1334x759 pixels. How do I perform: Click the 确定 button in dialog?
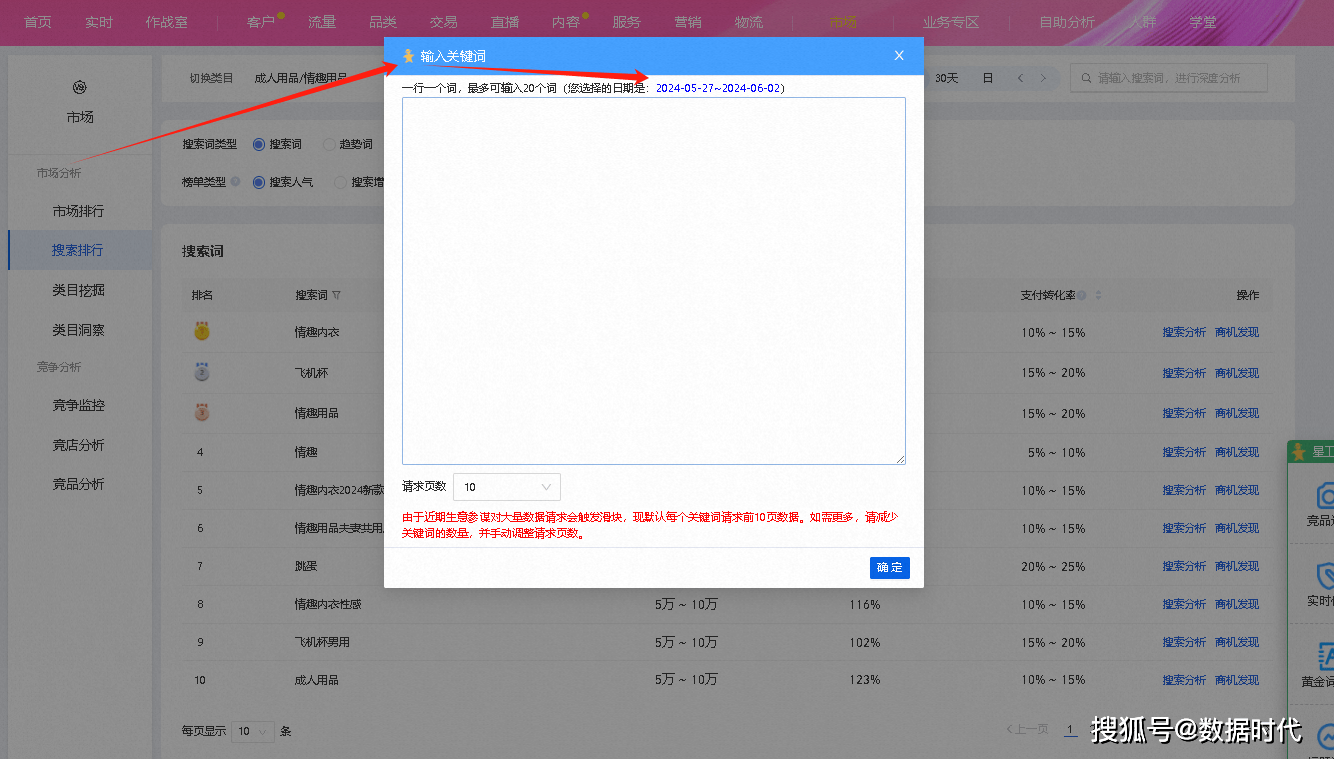point(890,568)
